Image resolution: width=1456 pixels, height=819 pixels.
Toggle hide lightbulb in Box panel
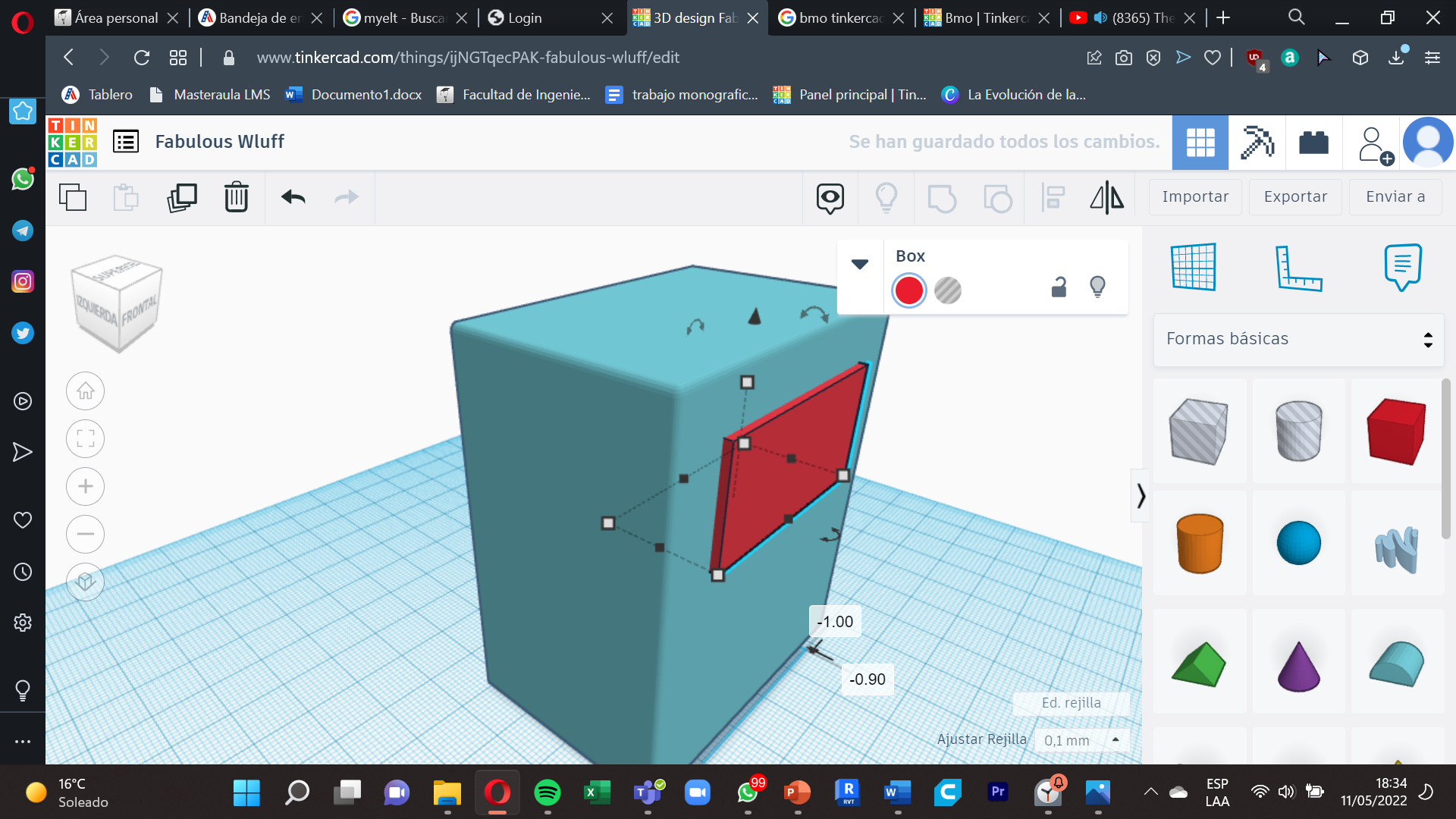coord(1097,287)
